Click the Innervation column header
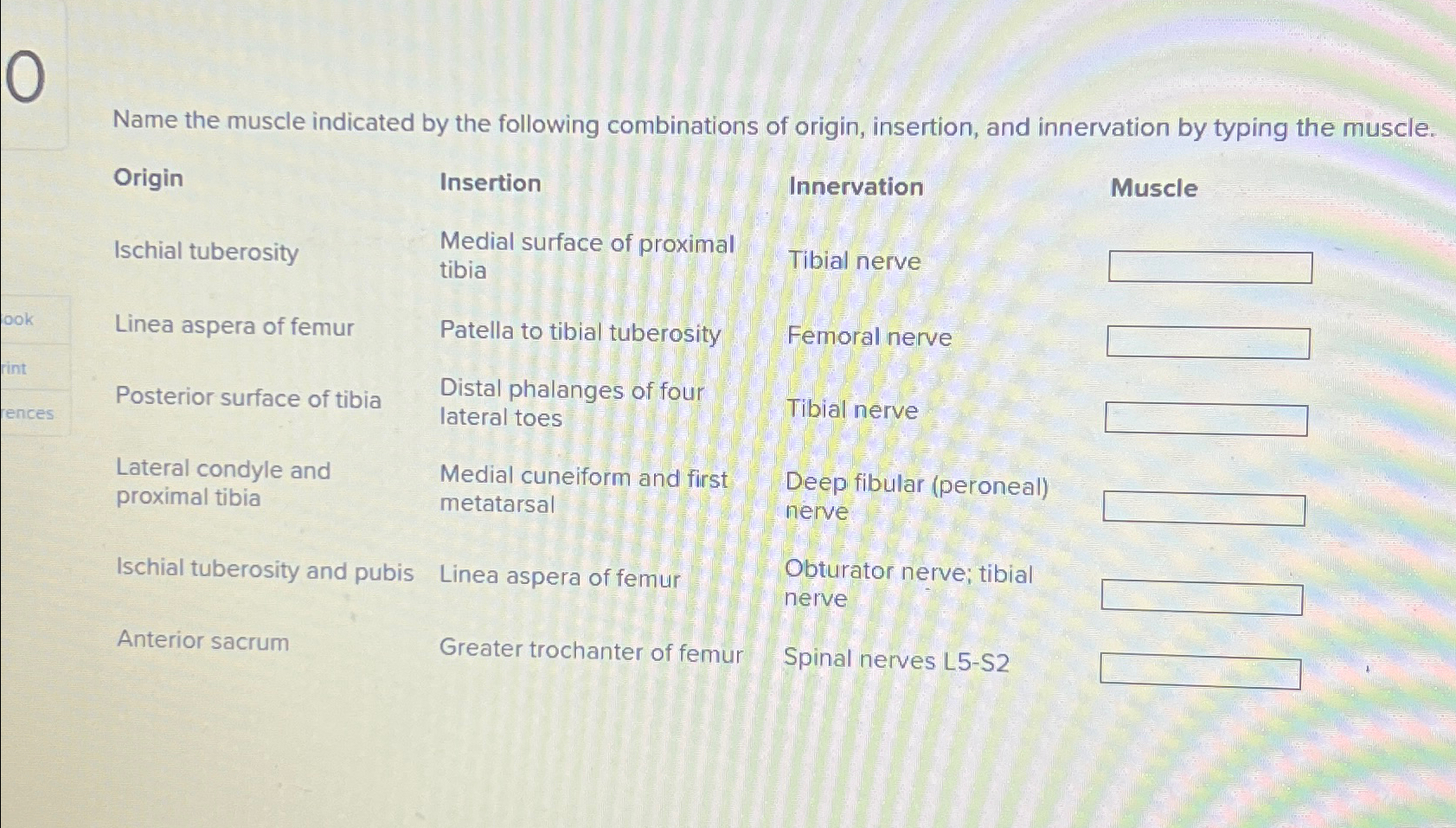The height and width of the screenshot is (828, 1456). tap(855, 188)
